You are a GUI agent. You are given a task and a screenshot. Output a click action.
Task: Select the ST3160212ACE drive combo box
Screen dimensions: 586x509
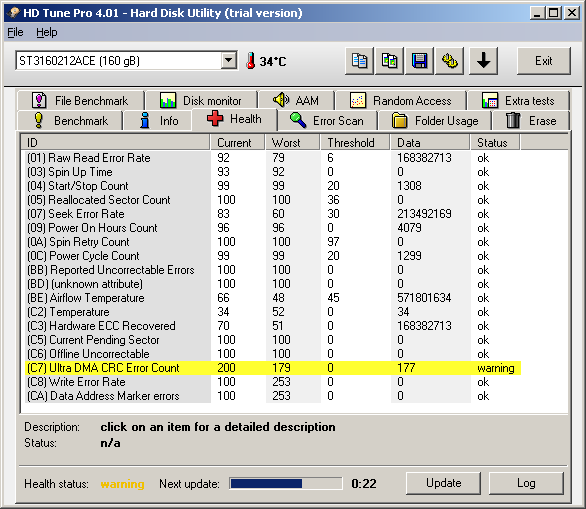click(x=126, y=61)
